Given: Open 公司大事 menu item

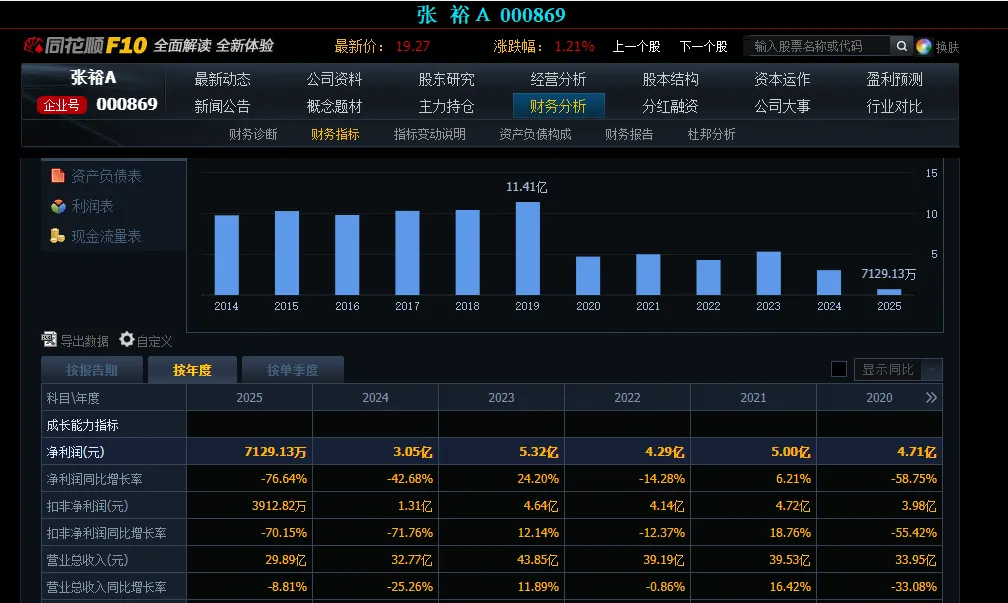Looking at the screenshot, I should coord(782,107).
